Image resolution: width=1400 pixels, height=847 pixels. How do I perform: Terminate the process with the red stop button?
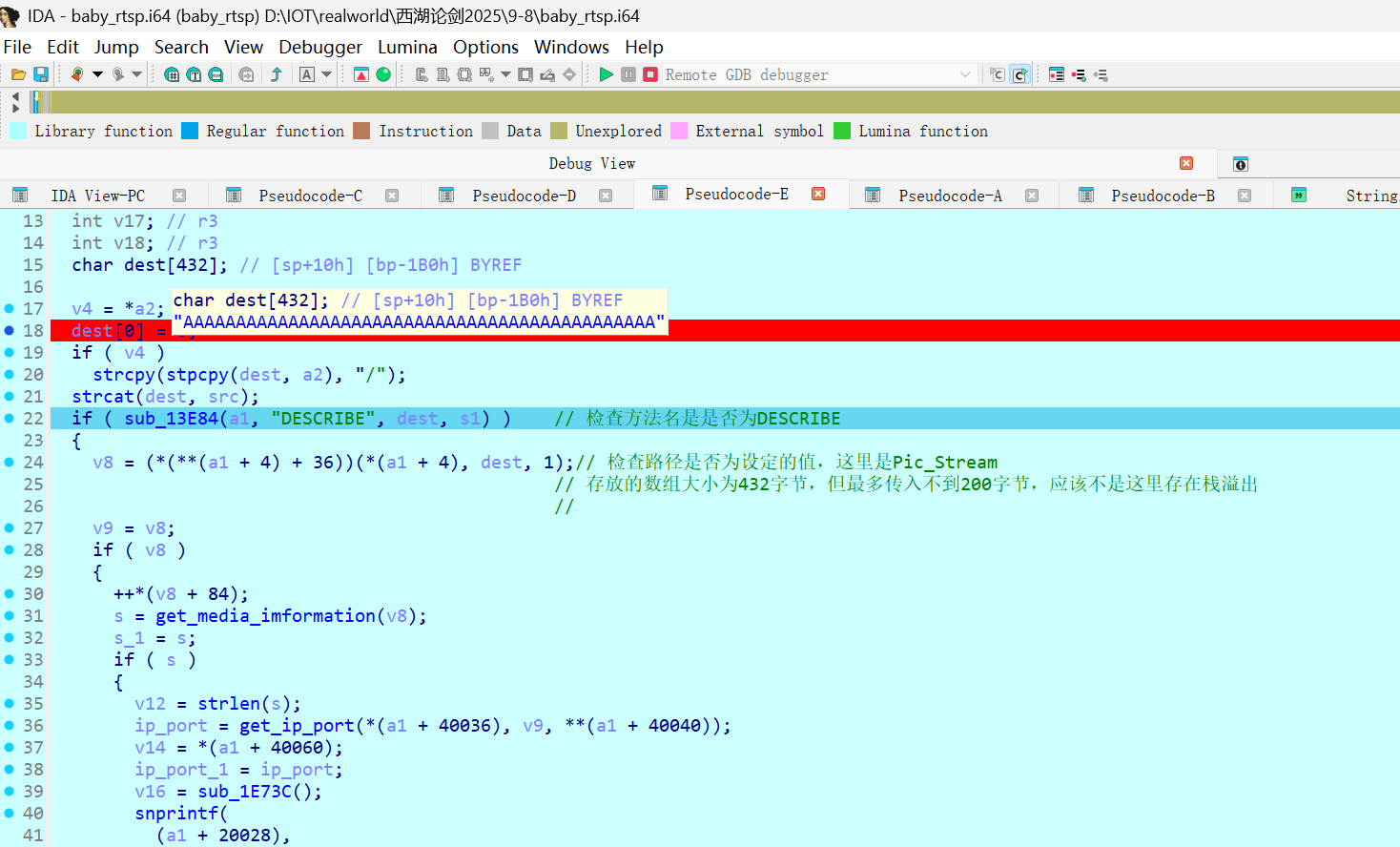[650, 74]
